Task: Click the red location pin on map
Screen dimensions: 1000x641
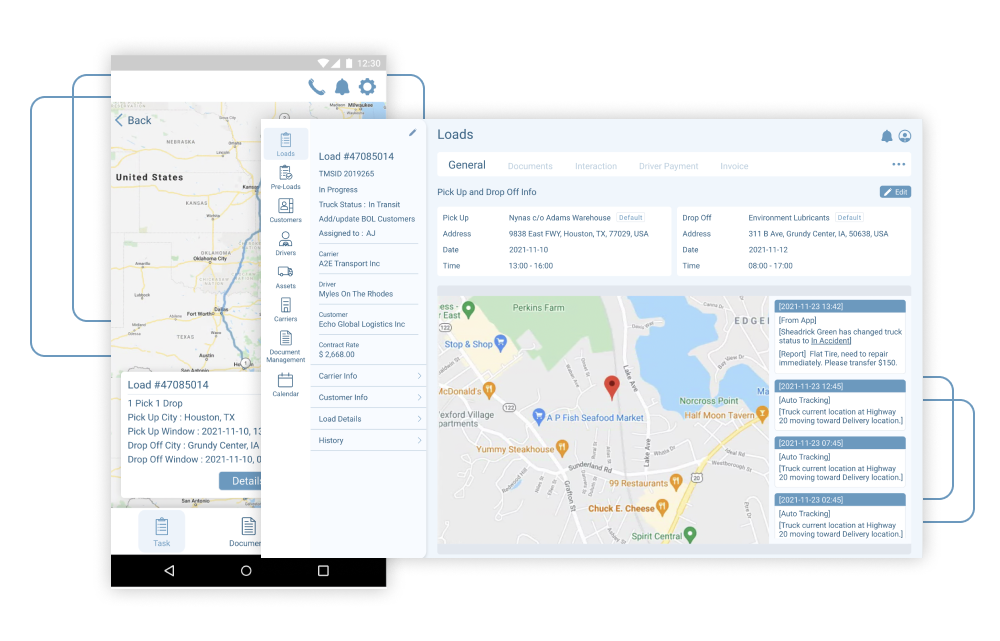Action: [612, 387]
